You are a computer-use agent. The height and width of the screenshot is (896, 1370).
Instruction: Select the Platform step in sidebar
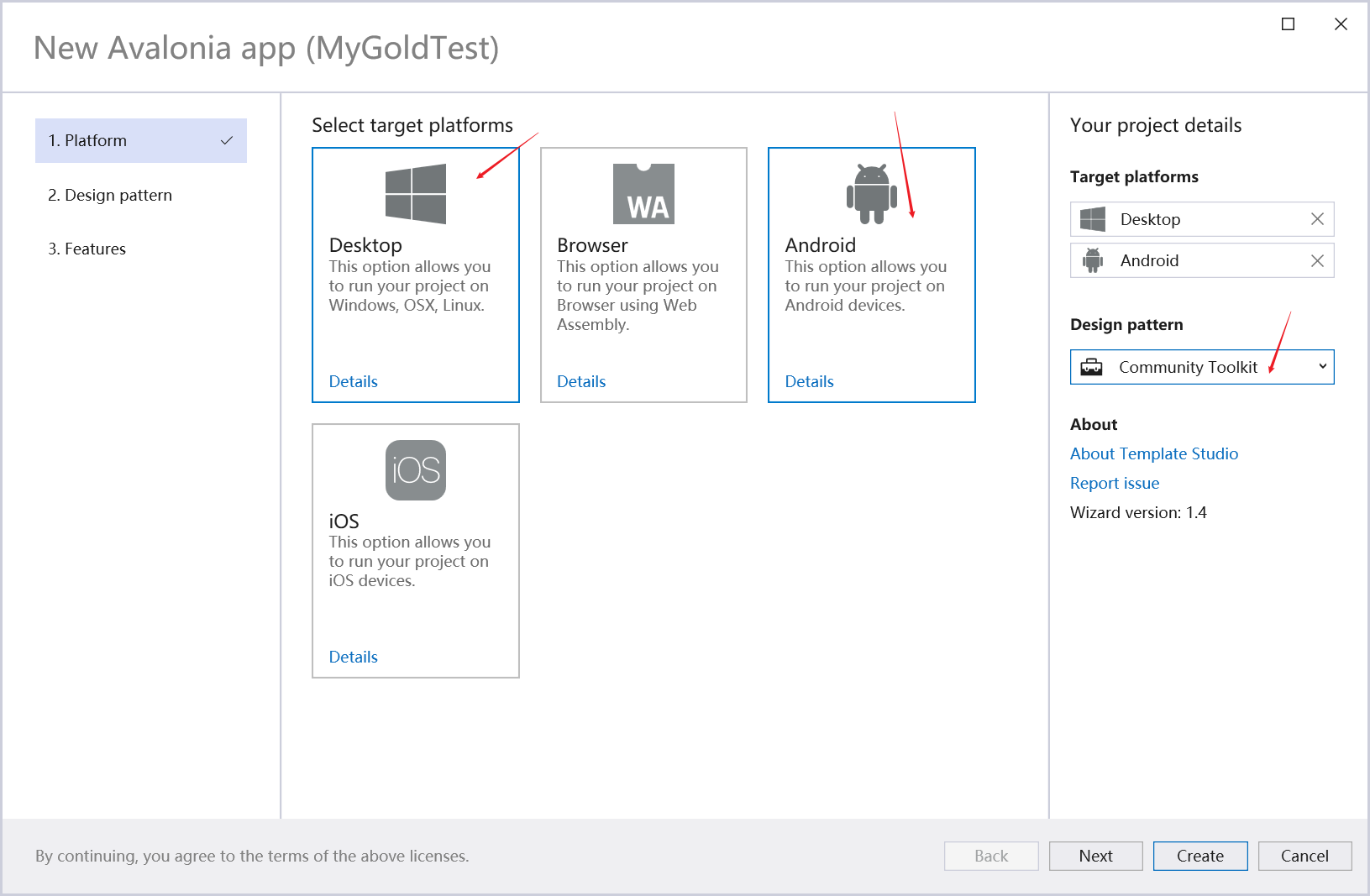(x=140, y=141)
